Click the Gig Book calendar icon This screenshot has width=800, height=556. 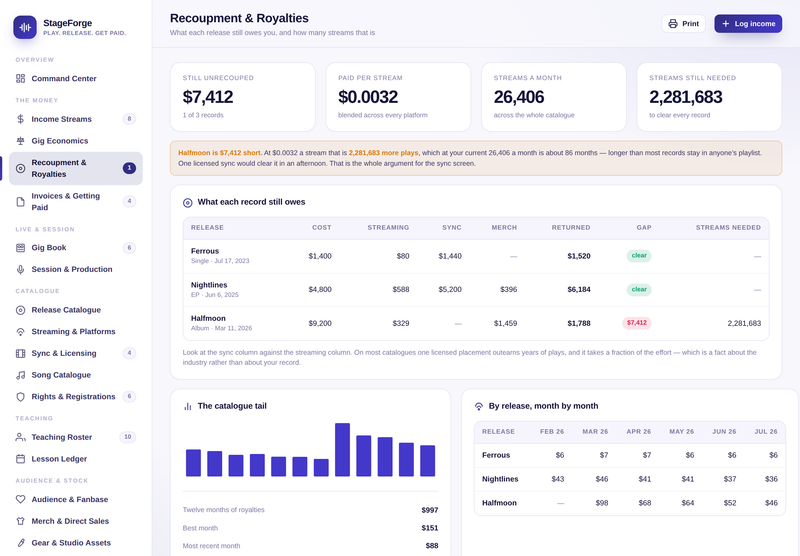20,248
